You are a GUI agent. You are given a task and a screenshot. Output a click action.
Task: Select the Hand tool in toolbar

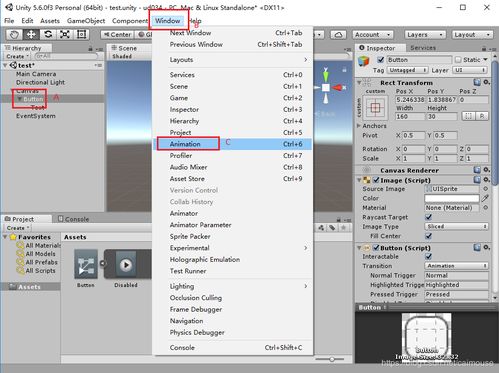(x=14, y=34)
